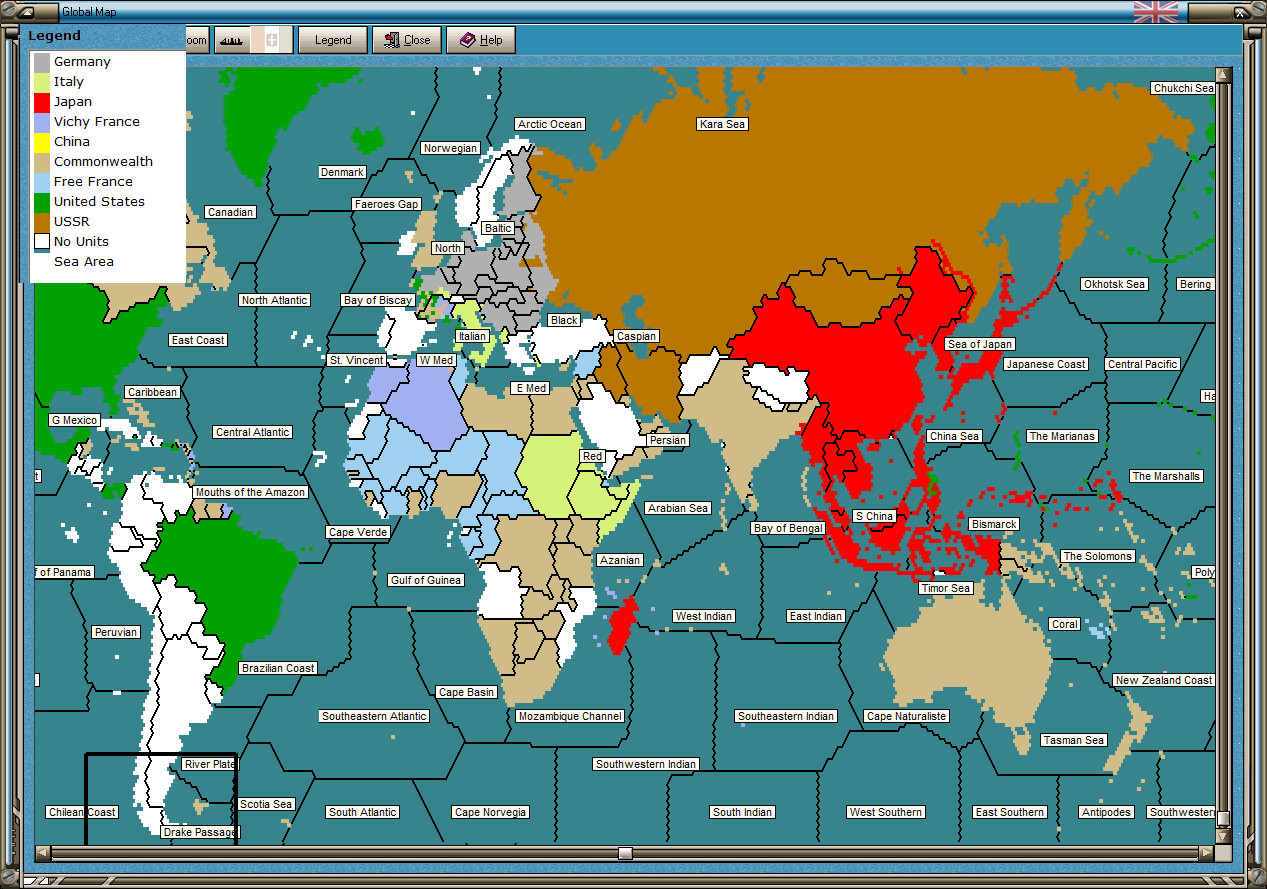Viewport: 1267px width, 889px height.
Task: Click the Bay of Bengal label
Action: tap(788, 528)
